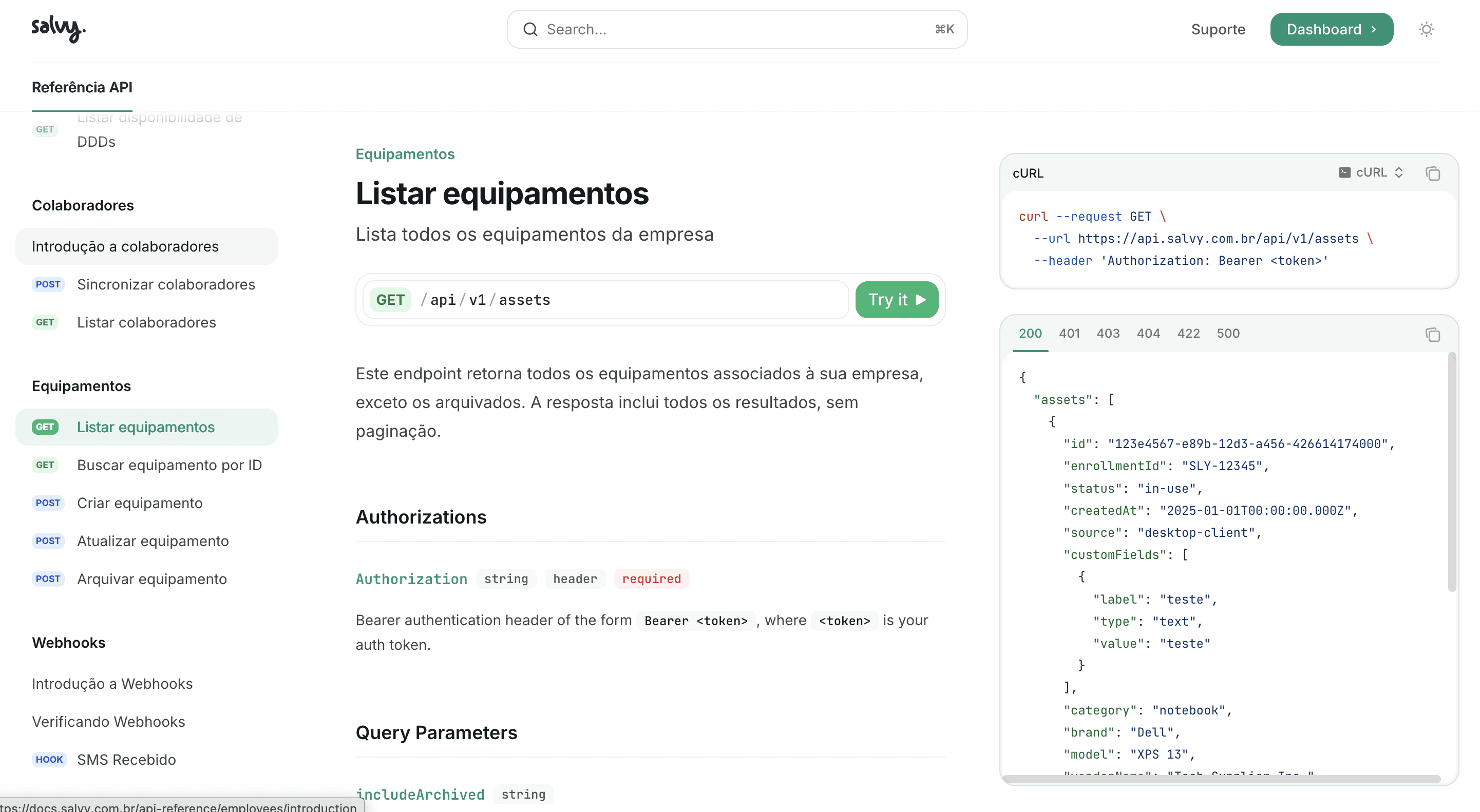Open the Suporte link
1480x812 pixels.
(x=1218, y=29)
